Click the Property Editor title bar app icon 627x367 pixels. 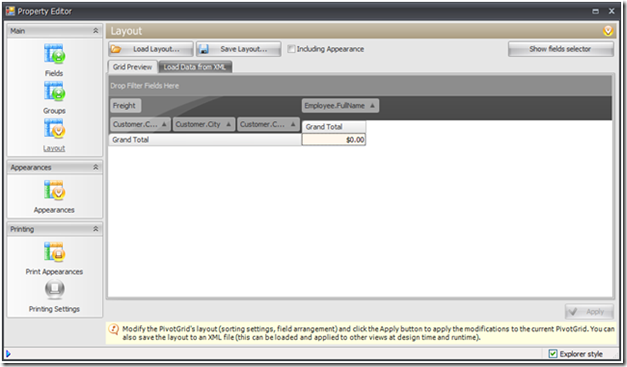click(10, 11)
